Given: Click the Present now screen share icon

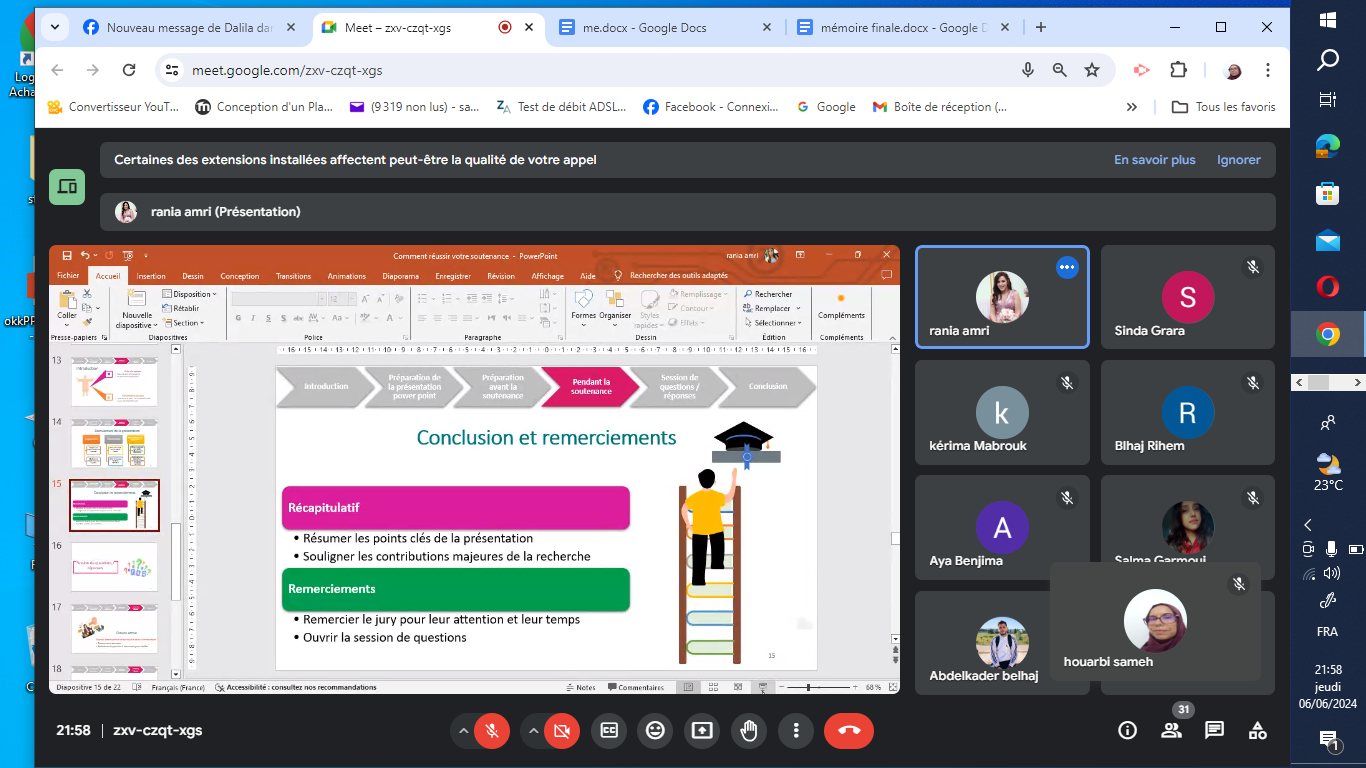Looking at the screenshot, I should (x=702, y=731).
